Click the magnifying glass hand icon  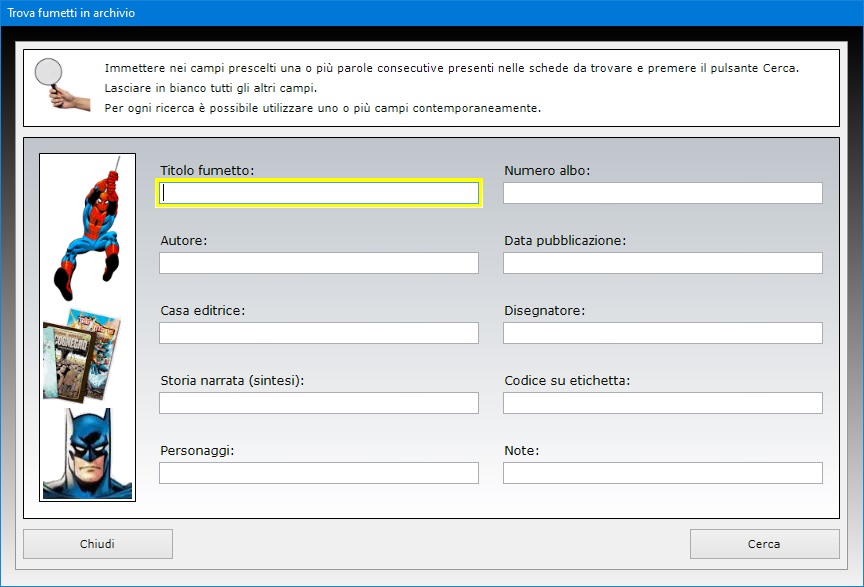61,84
